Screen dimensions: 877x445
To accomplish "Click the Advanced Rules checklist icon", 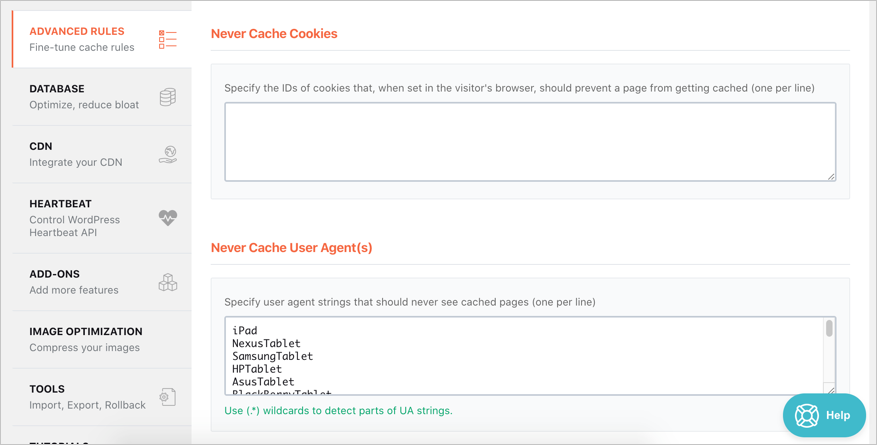I will point(167,40).
